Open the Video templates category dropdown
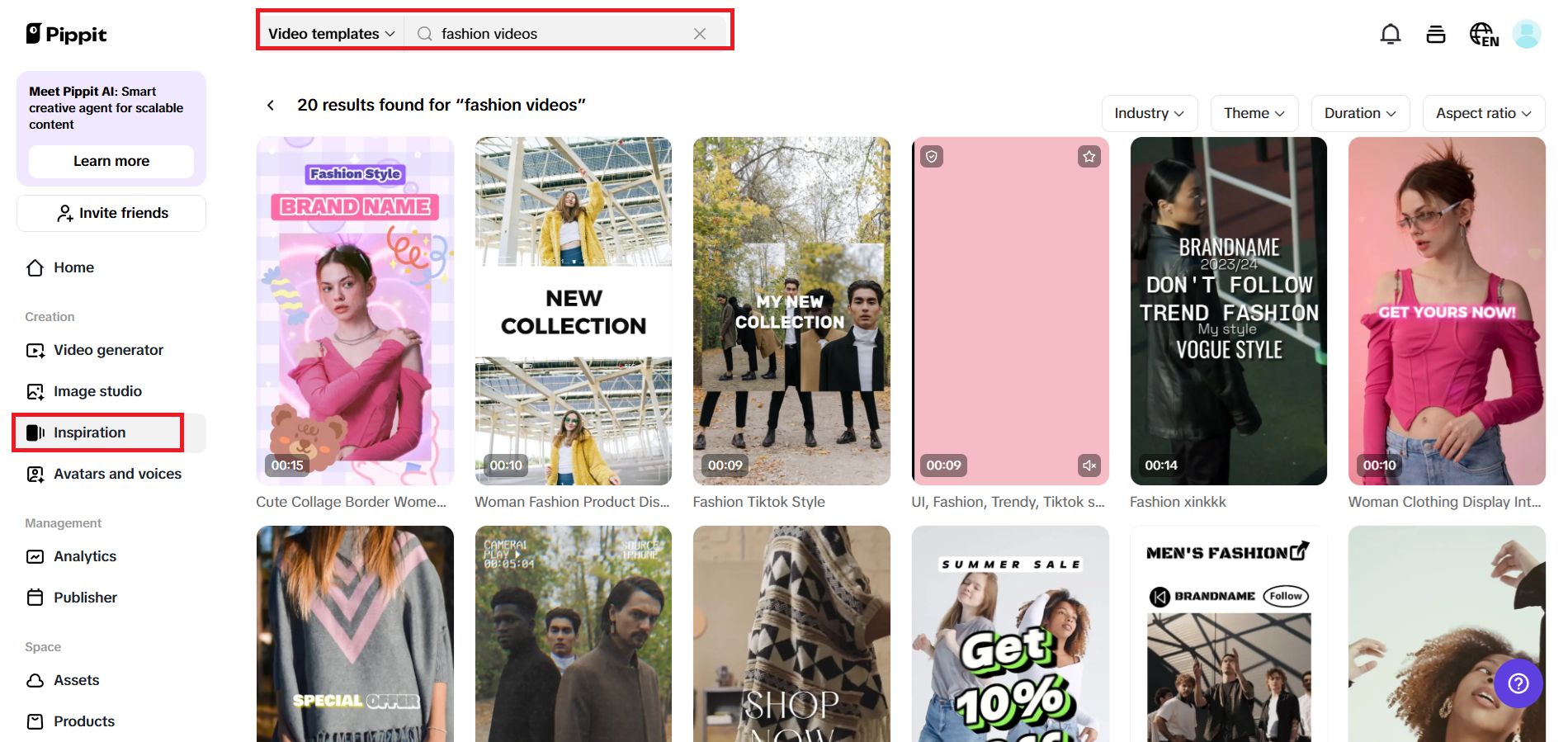1568x742 pixels. (331, 34)
